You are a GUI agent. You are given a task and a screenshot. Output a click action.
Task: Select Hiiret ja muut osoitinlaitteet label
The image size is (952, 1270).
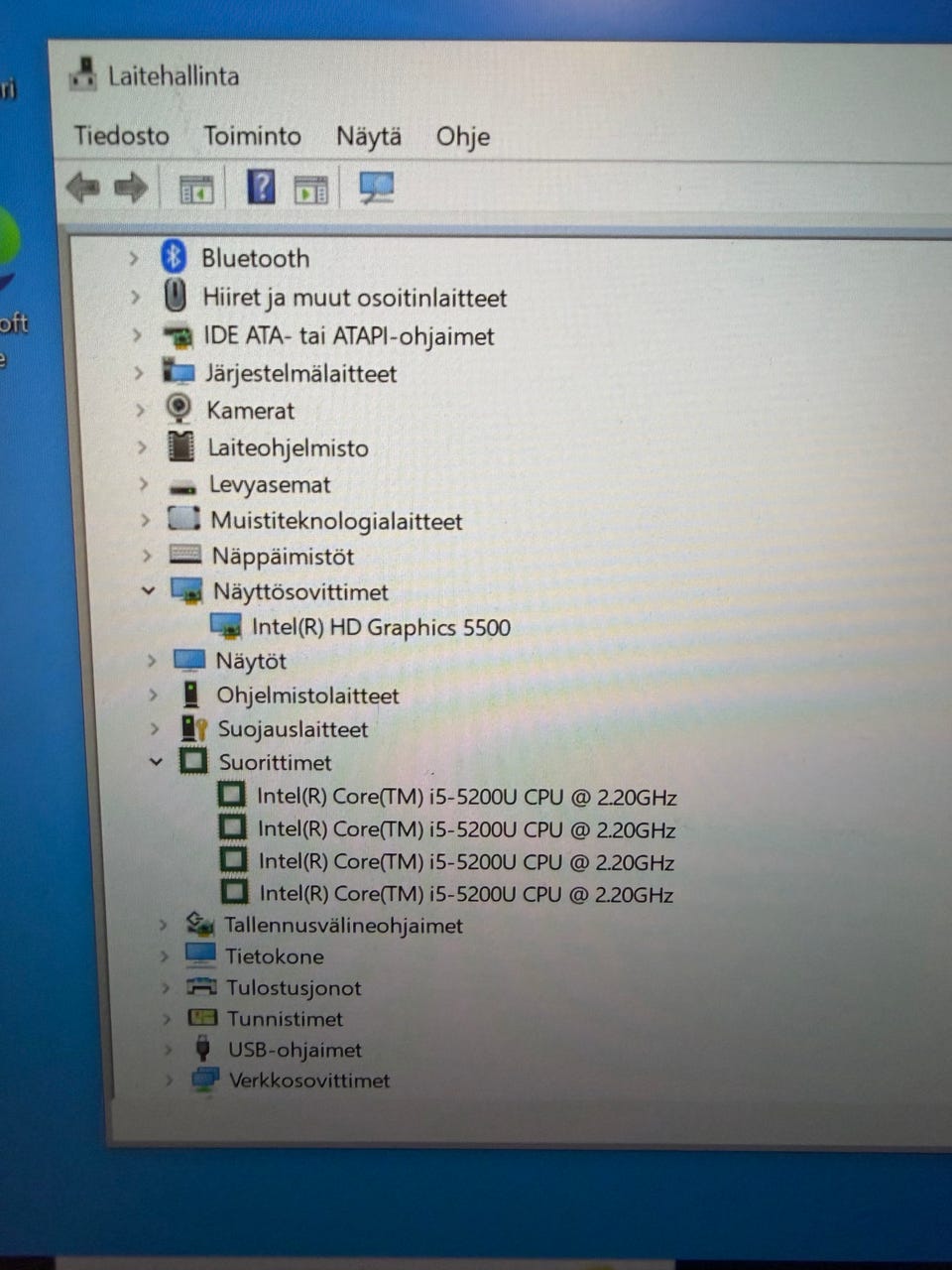(x=355, y=298)
